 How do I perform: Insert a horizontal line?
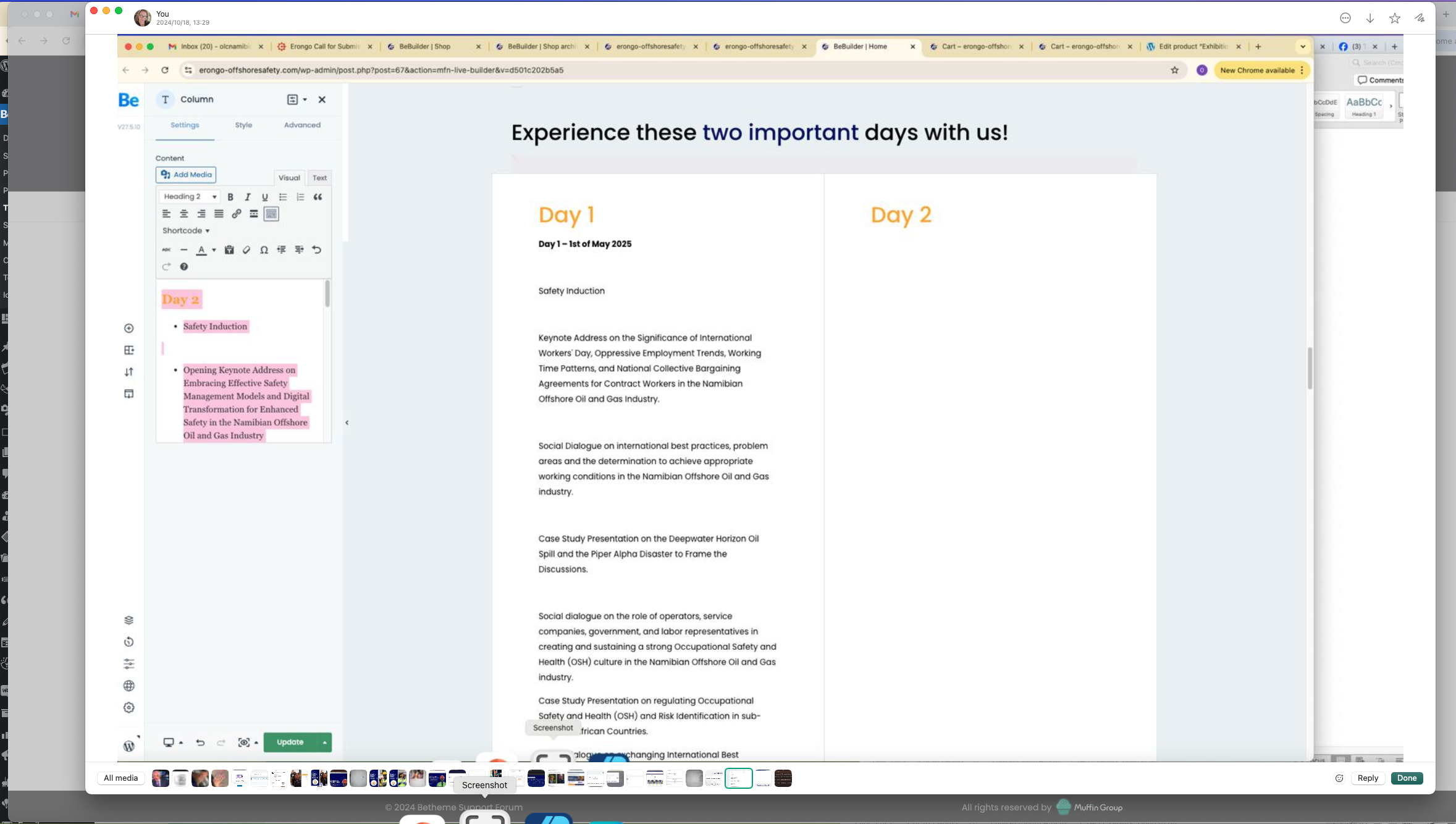(184, 250)
